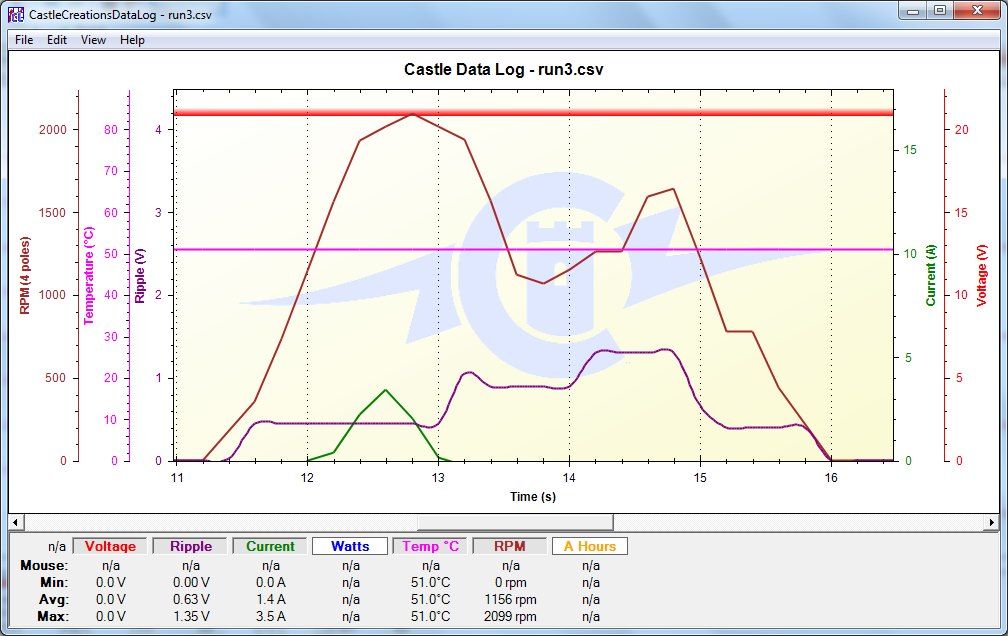The width and height of the screenshot is (1008, 636).
Task: Hide the RPM series via its button
Action: tap(510, 546)
